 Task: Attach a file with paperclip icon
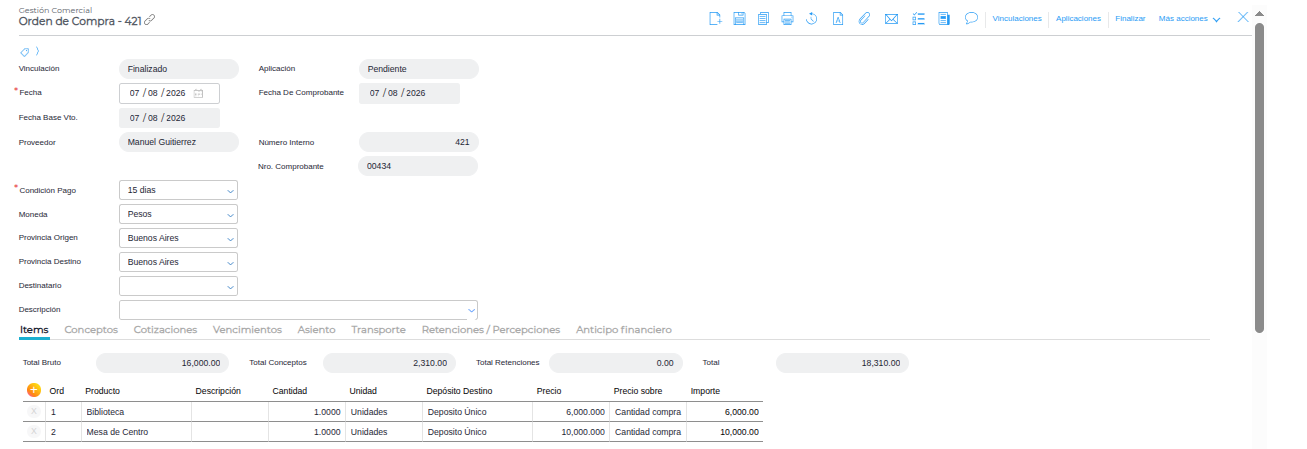[x=865, y=18]
